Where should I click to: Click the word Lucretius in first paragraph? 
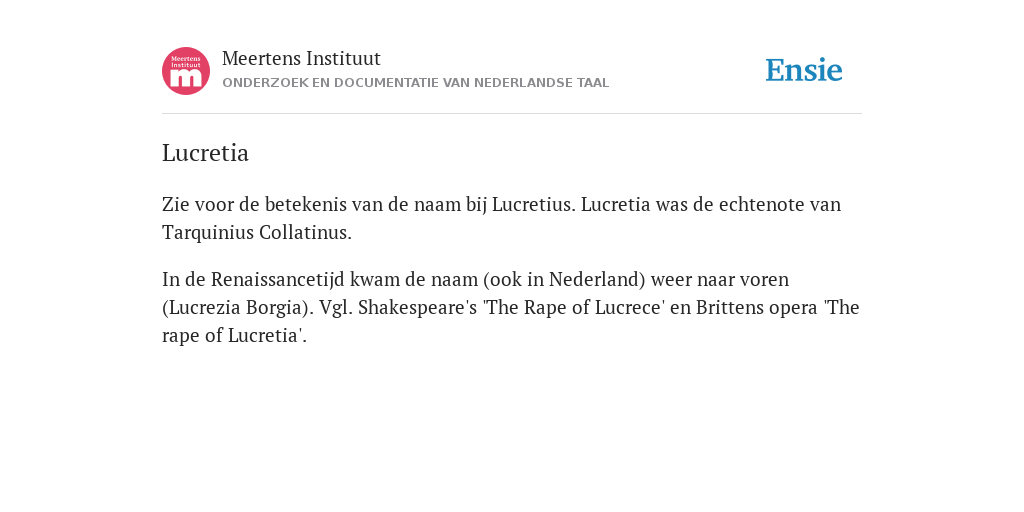click(x=534, y=204)
